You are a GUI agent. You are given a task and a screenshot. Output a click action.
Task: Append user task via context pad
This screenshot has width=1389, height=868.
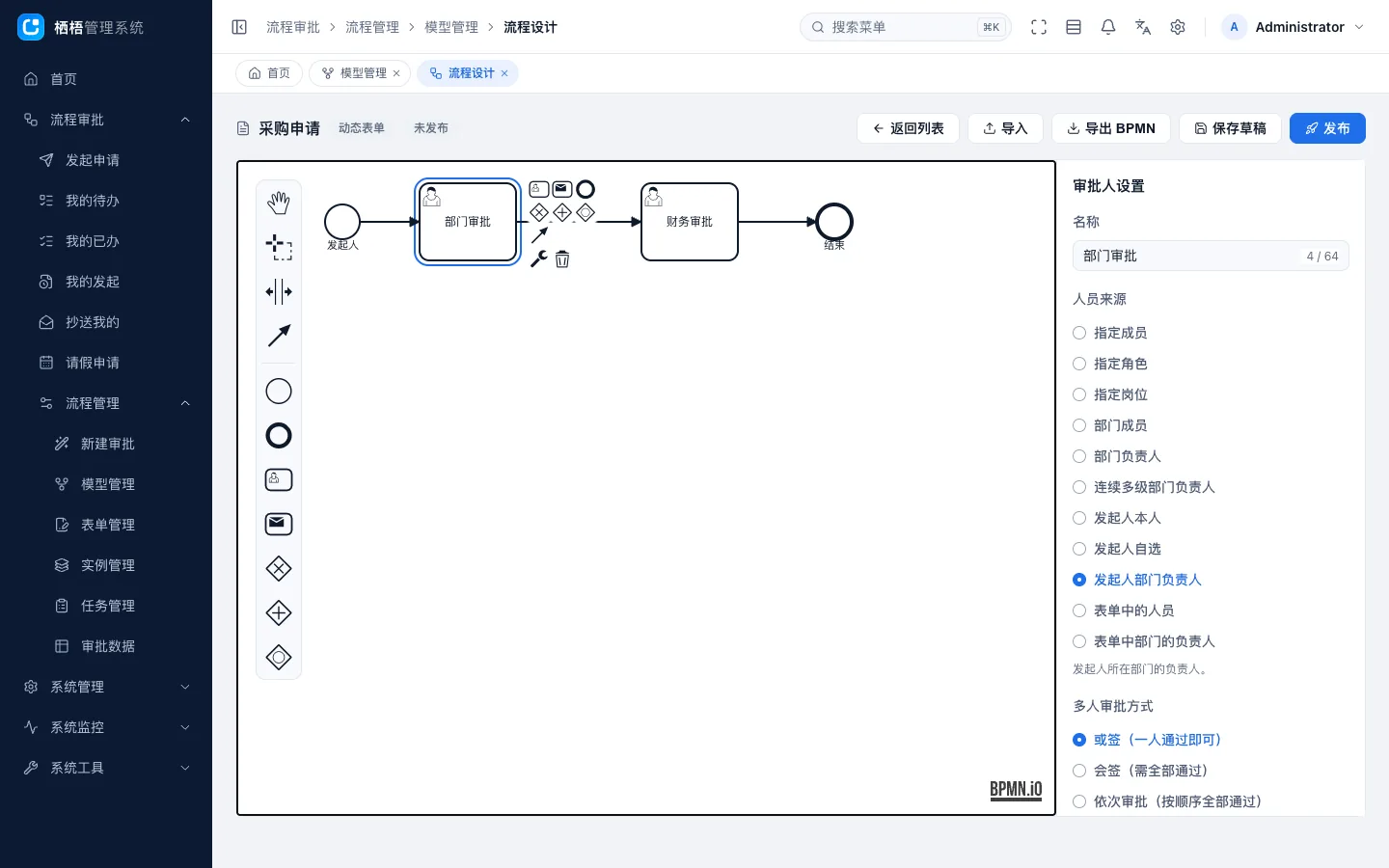[539, 189]
